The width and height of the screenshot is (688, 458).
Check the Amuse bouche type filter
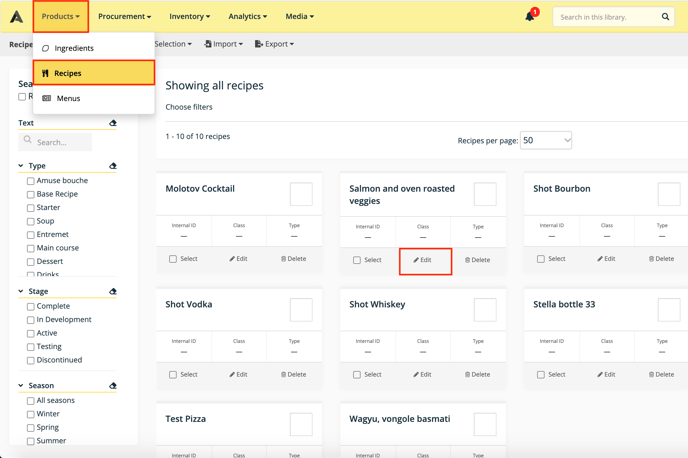(30, 181)
